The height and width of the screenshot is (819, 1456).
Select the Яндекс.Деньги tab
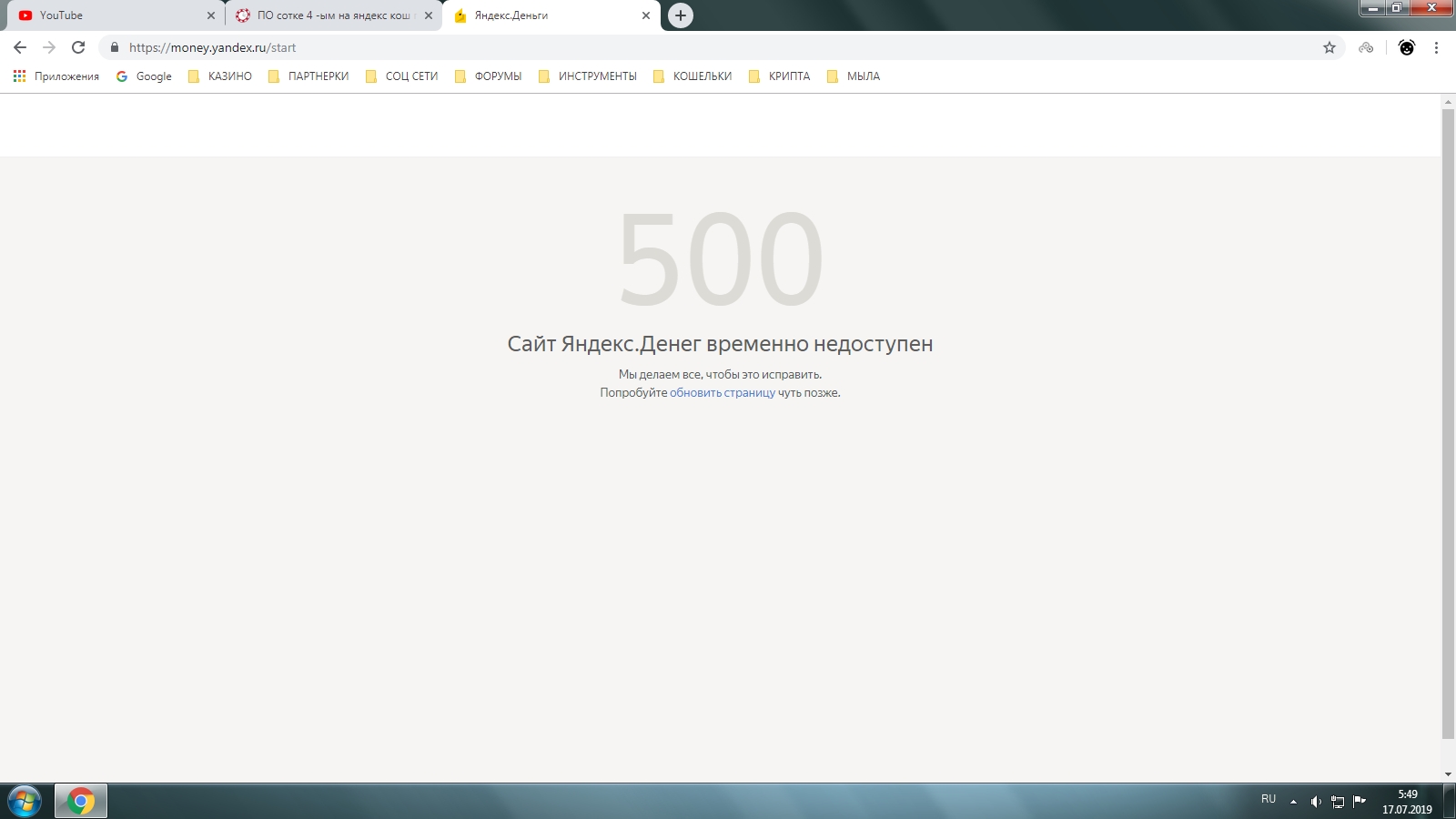click(551, 15)
